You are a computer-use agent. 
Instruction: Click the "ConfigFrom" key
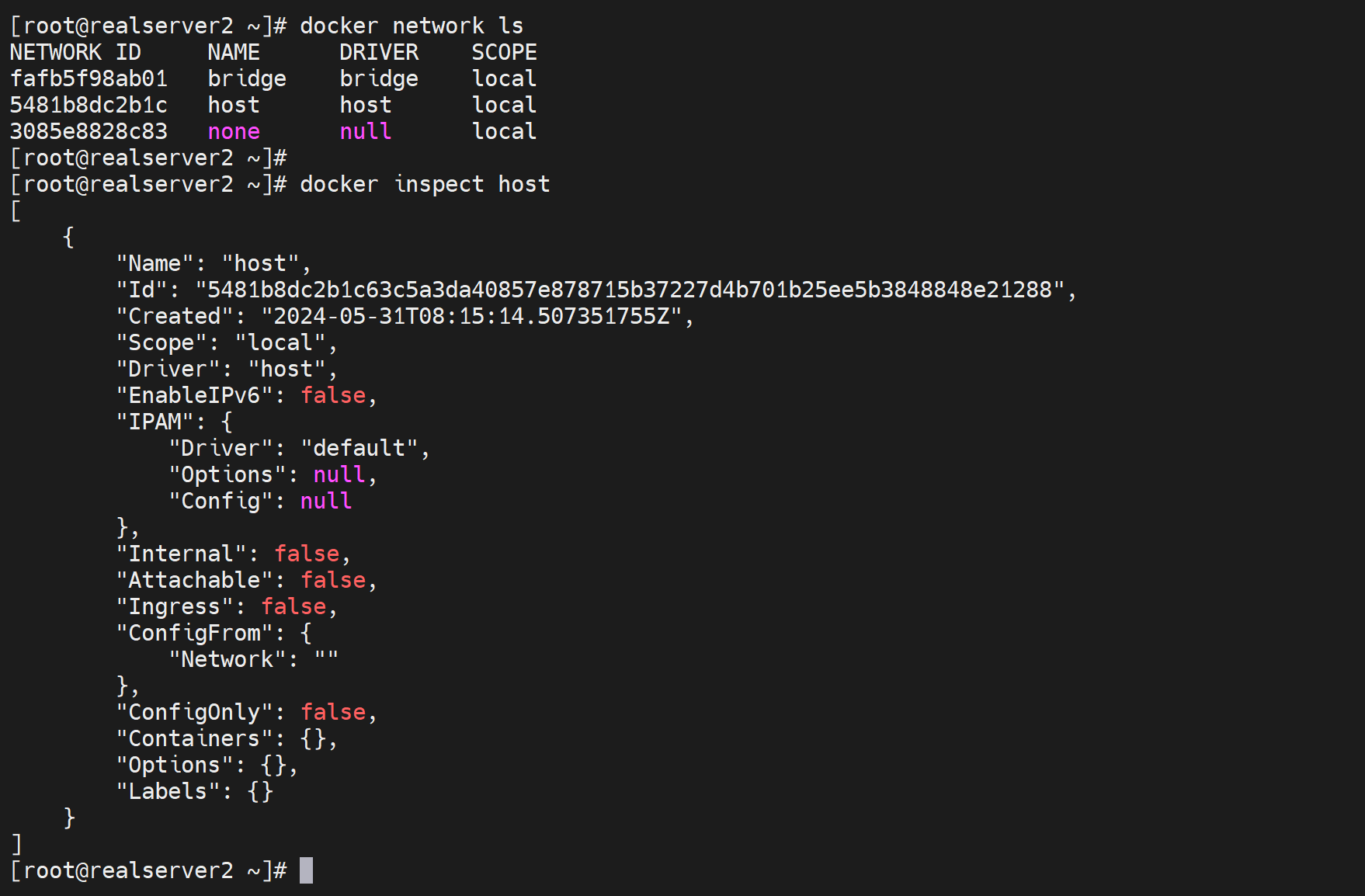tap(194, 633)
